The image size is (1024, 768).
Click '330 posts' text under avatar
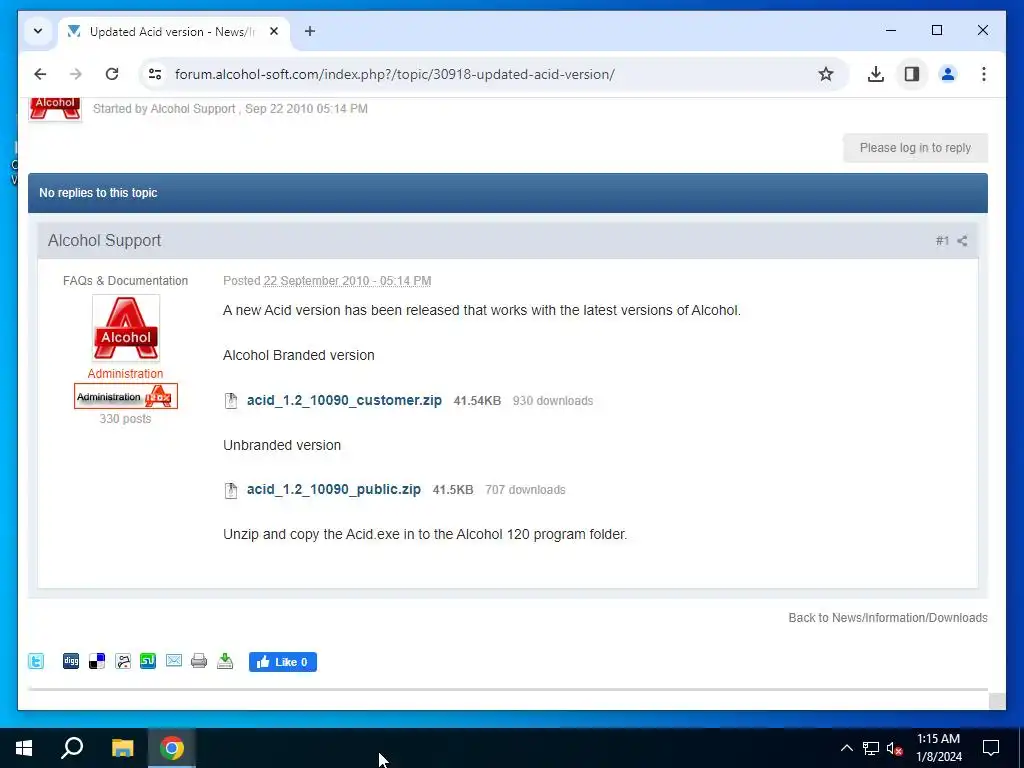(x=125, y=419)
